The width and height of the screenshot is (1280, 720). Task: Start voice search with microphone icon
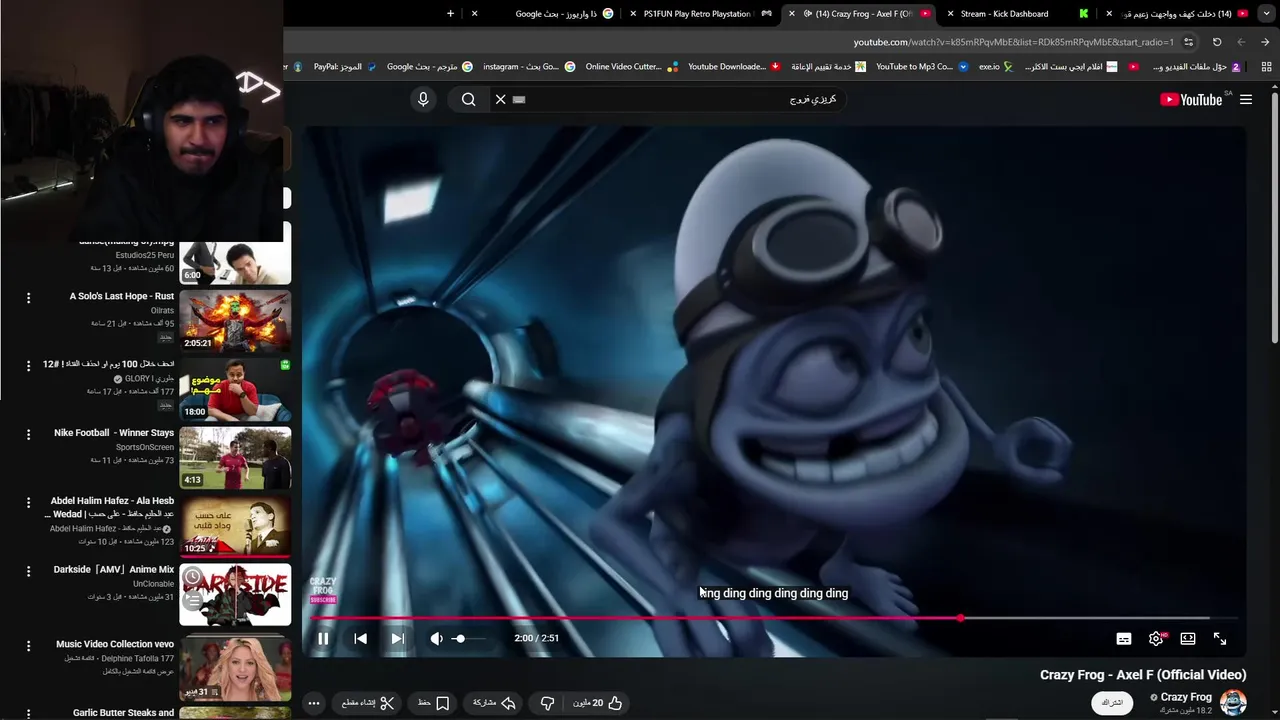[x=423, y=99]
